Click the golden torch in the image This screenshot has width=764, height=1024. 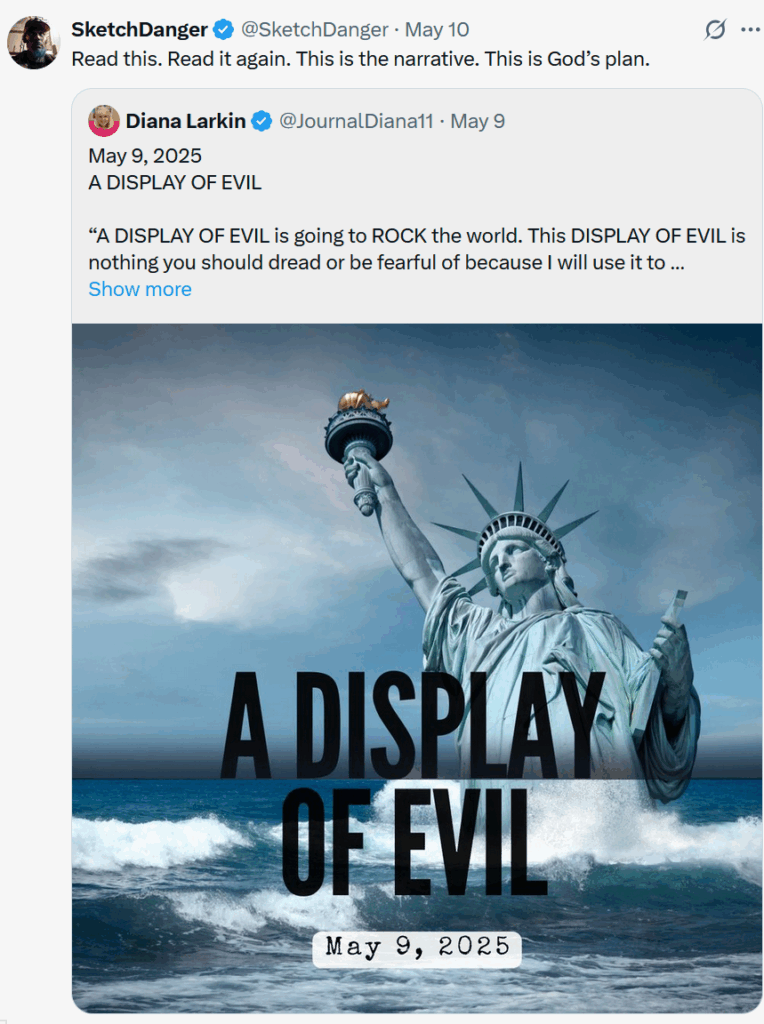coord(363,400)
